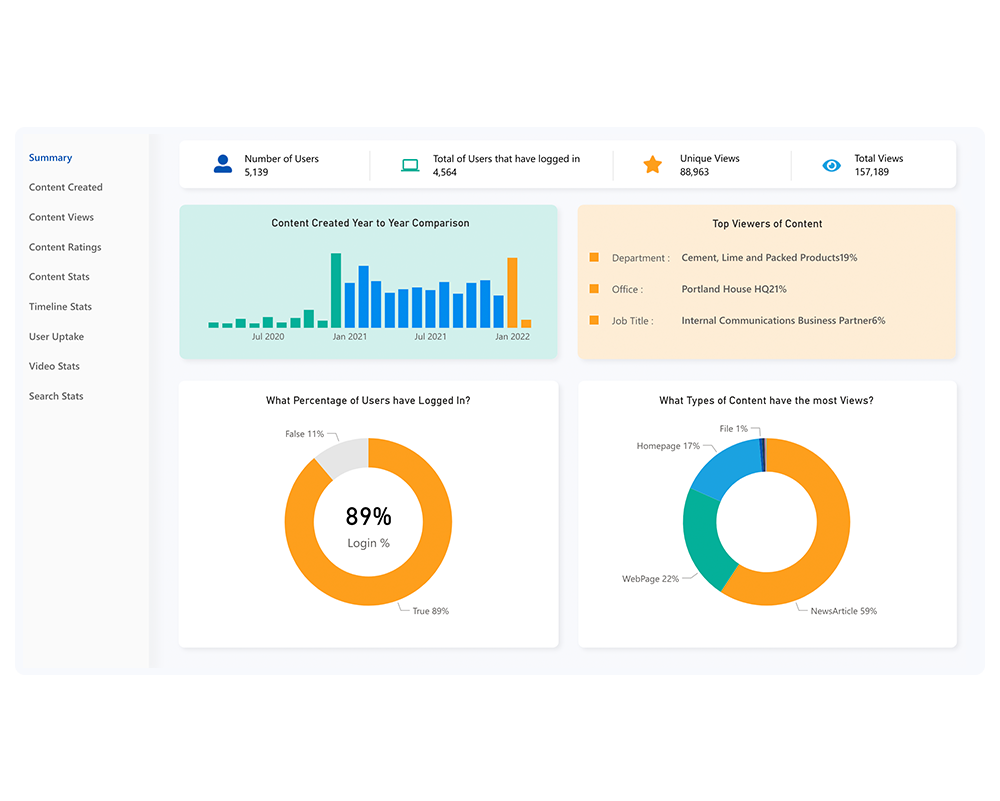
Task: Open the Search Stats tab
Action: pos(56,396)
